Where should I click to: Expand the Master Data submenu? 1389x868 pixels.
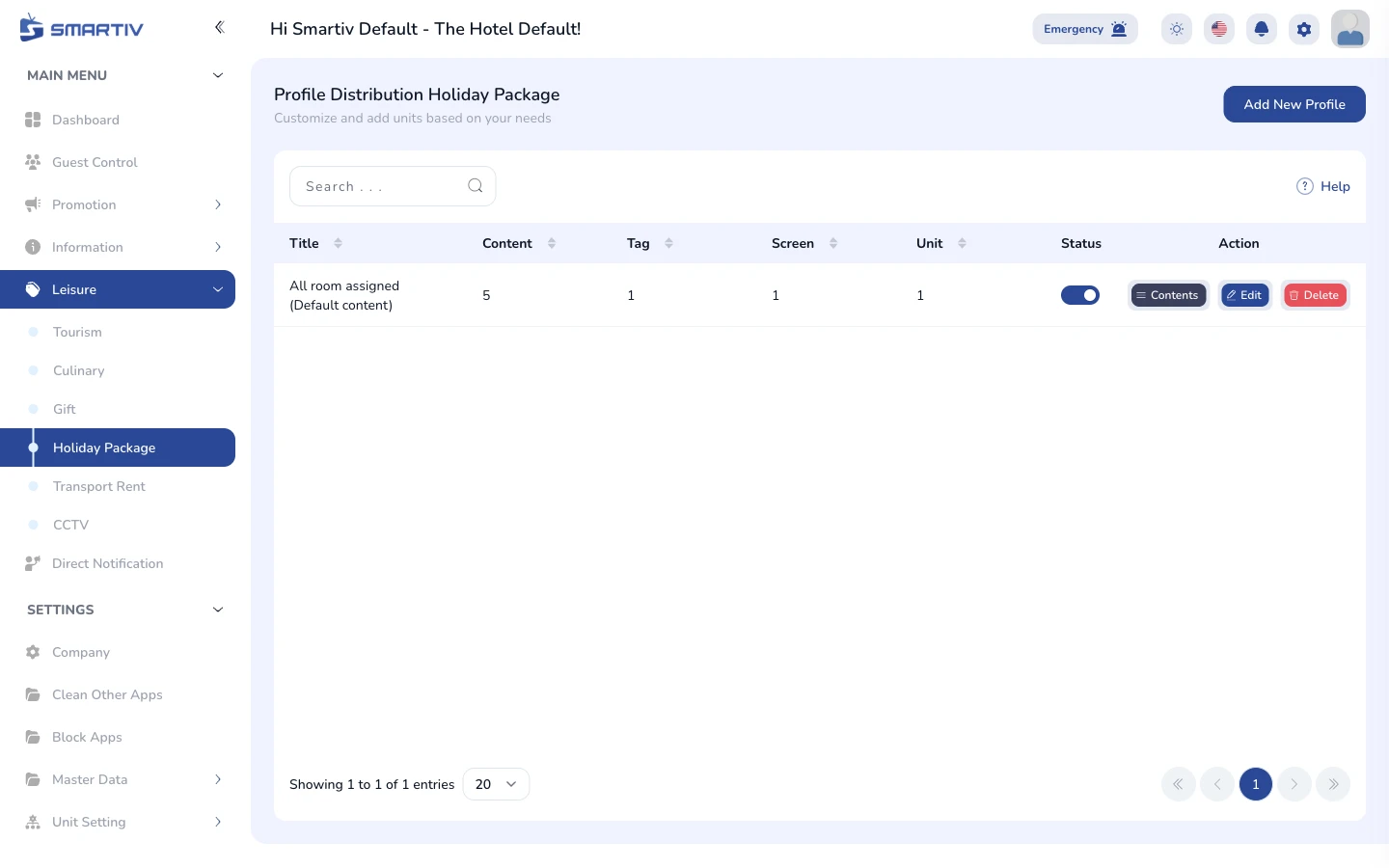pos(218,779)
